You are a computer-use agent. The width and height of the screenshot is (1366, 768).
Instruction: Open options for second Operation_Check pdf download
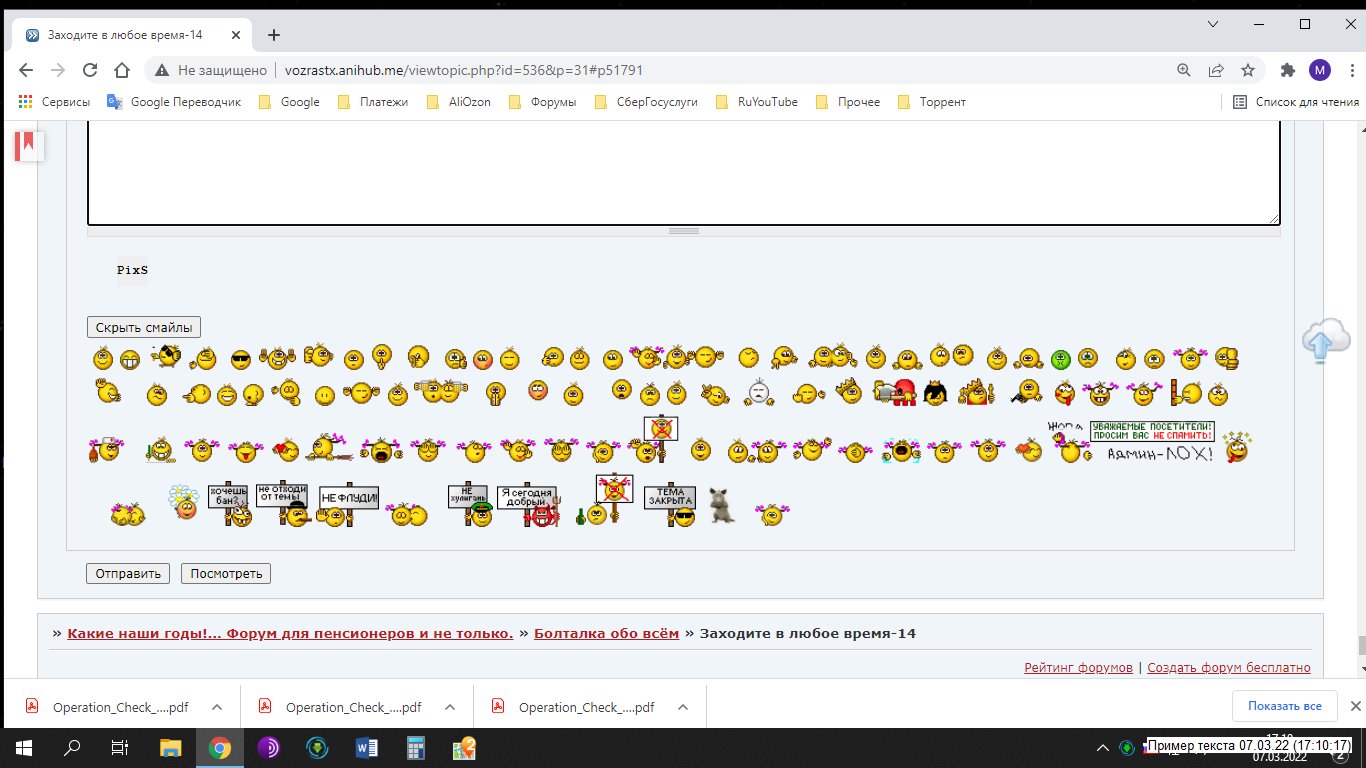tap(449, 707)
